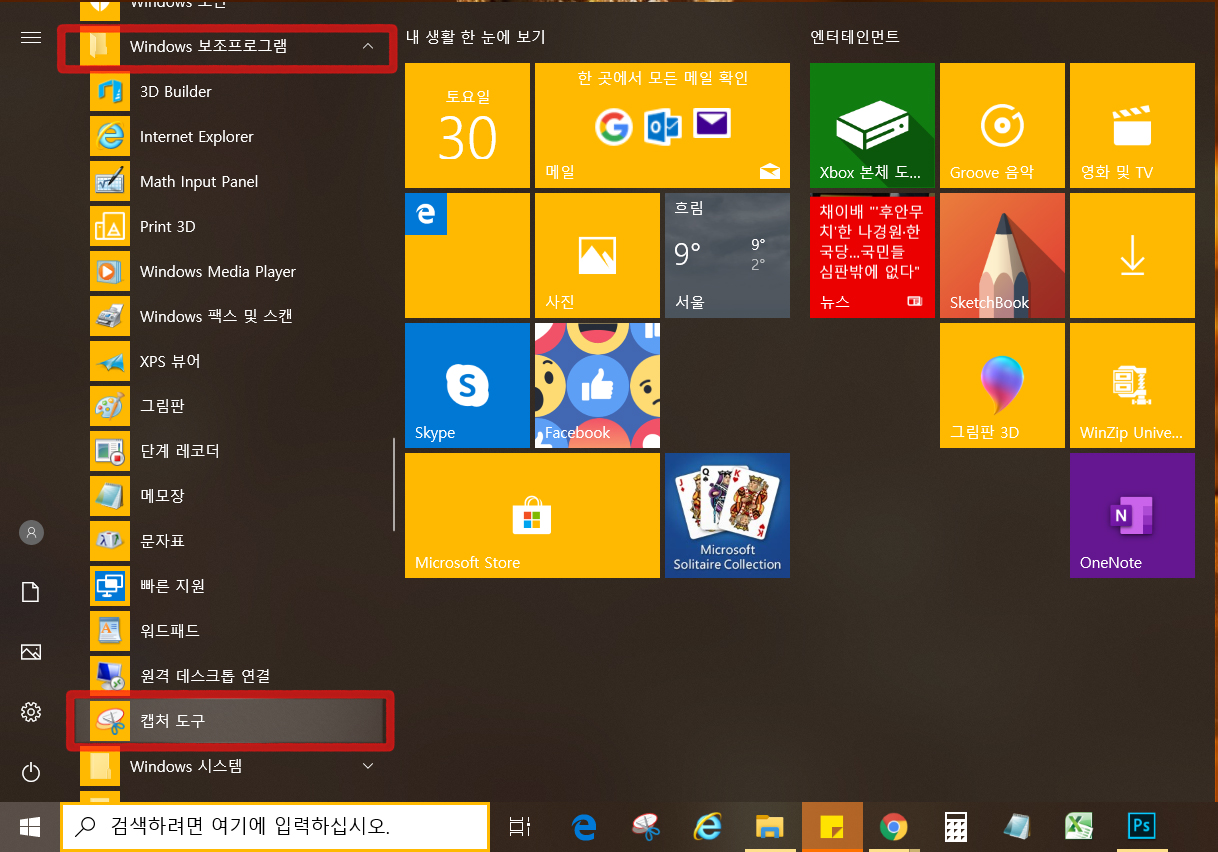Image resolution: width=1218 pixels, height=852 pixels.
Task: Open Pictures from Start sidebar
Action: point(31,652)
